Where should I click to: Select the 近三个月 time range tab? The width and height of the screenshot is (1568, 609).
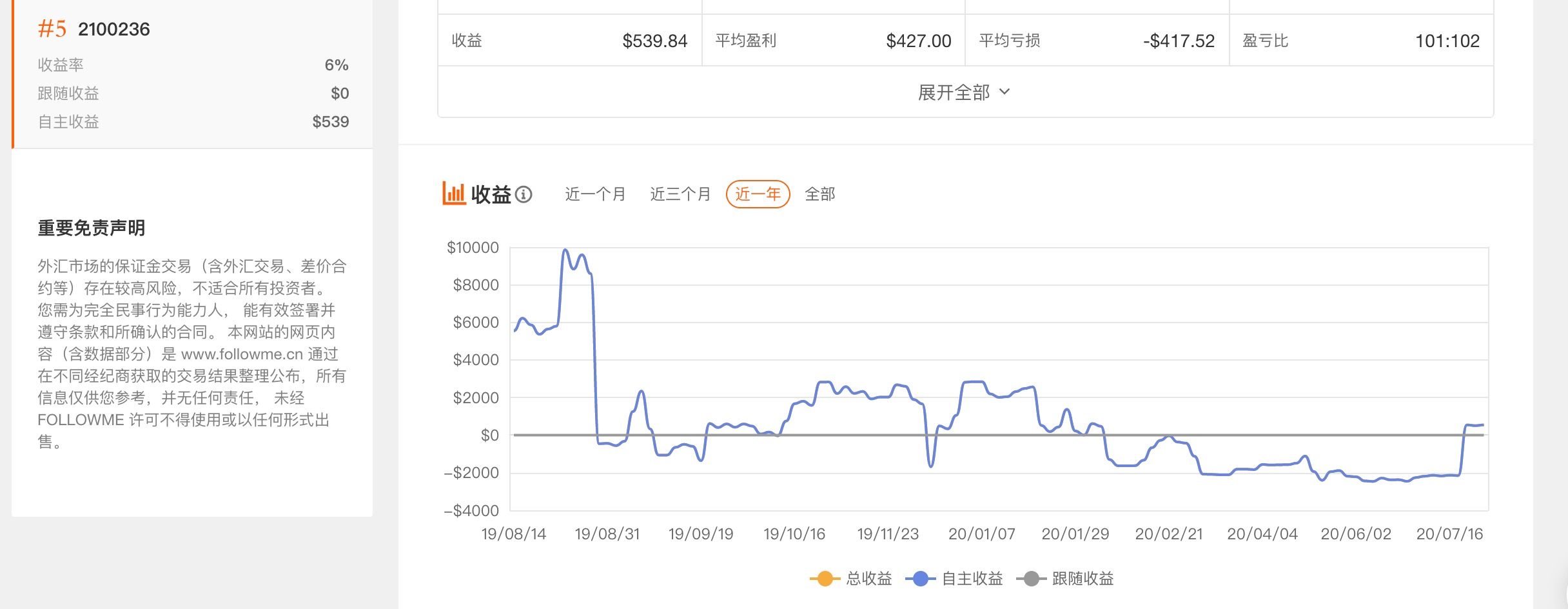[x=680, y=194]
